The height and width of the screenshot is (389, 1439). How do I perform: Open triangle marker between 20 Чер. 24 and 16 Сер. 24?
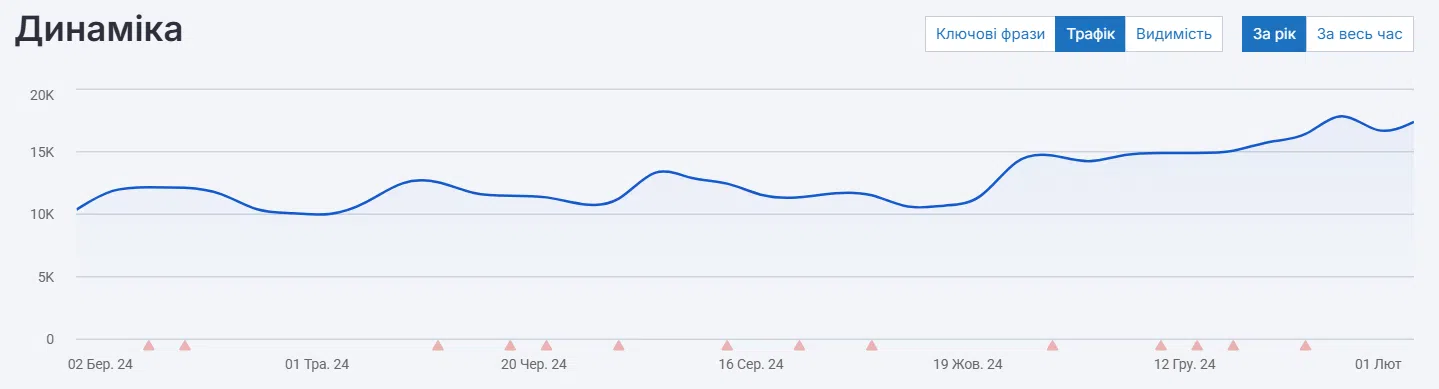[x=619, y=345]
